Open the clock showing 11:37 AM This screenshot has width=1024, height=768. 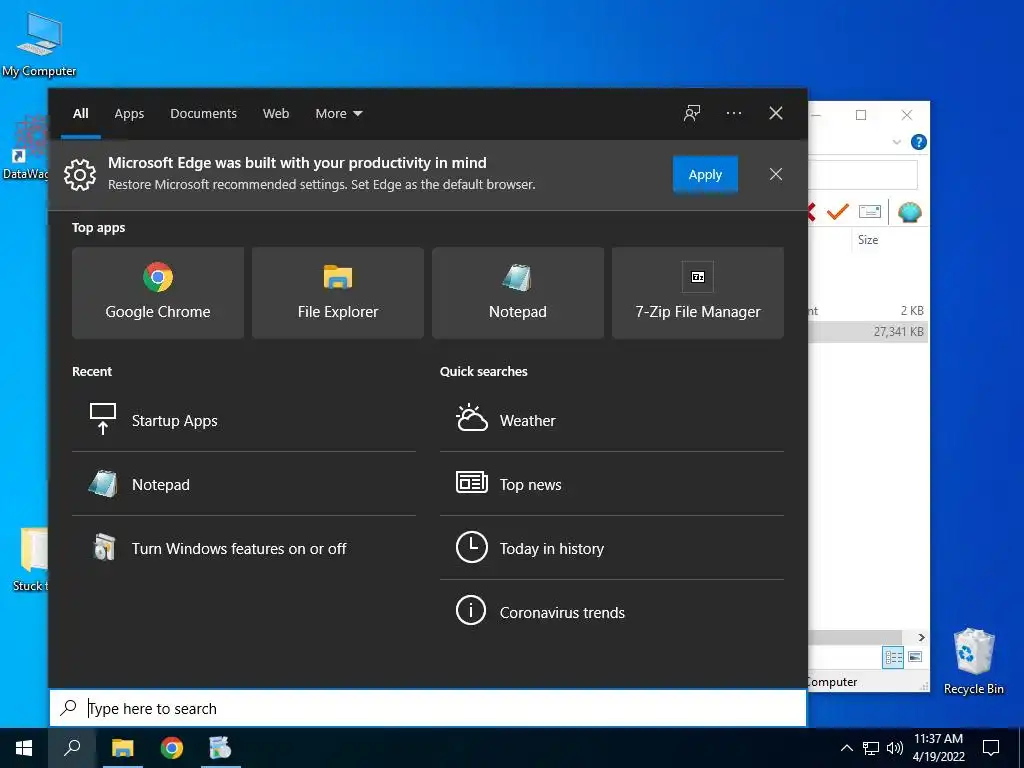coord(938,748)
